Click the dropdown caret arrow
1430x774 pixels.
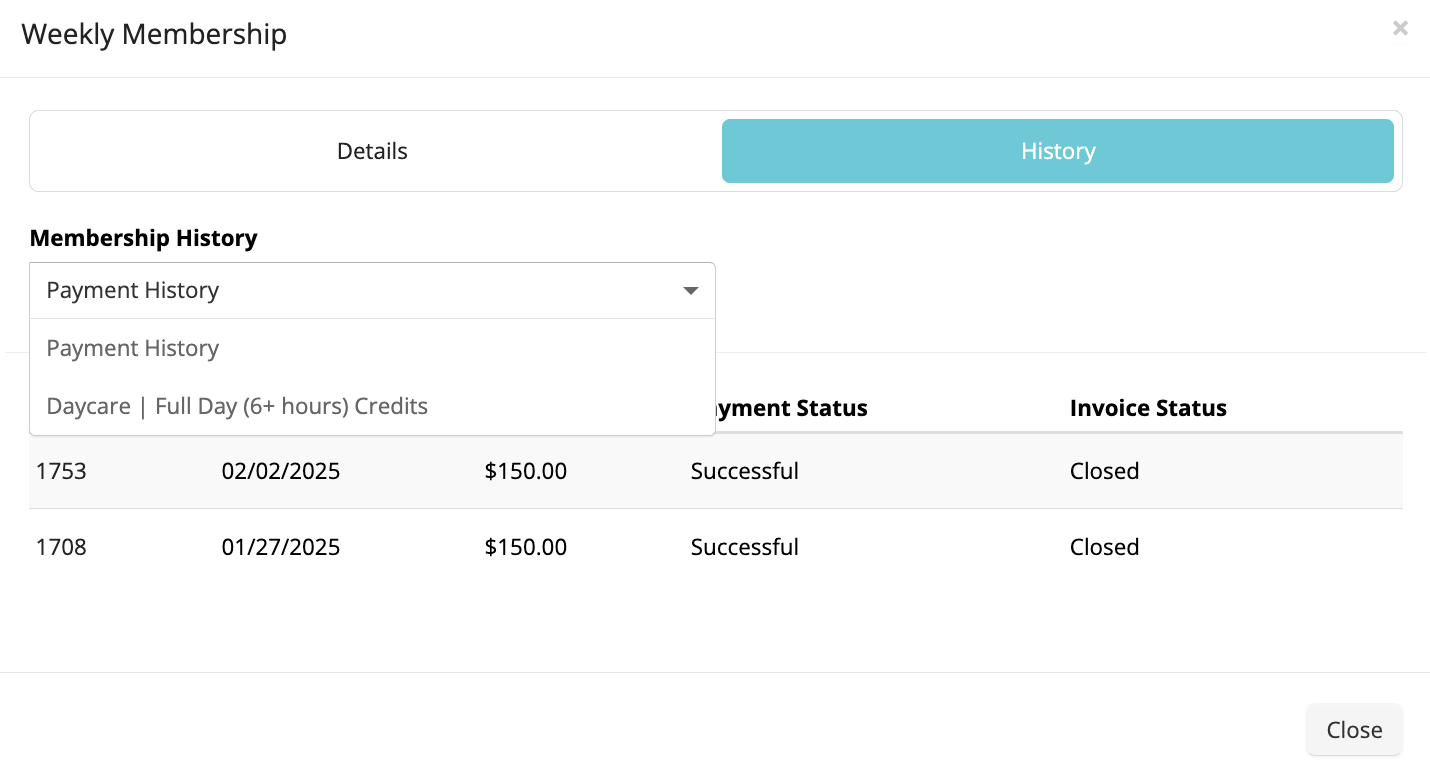(x=690, y=291)
